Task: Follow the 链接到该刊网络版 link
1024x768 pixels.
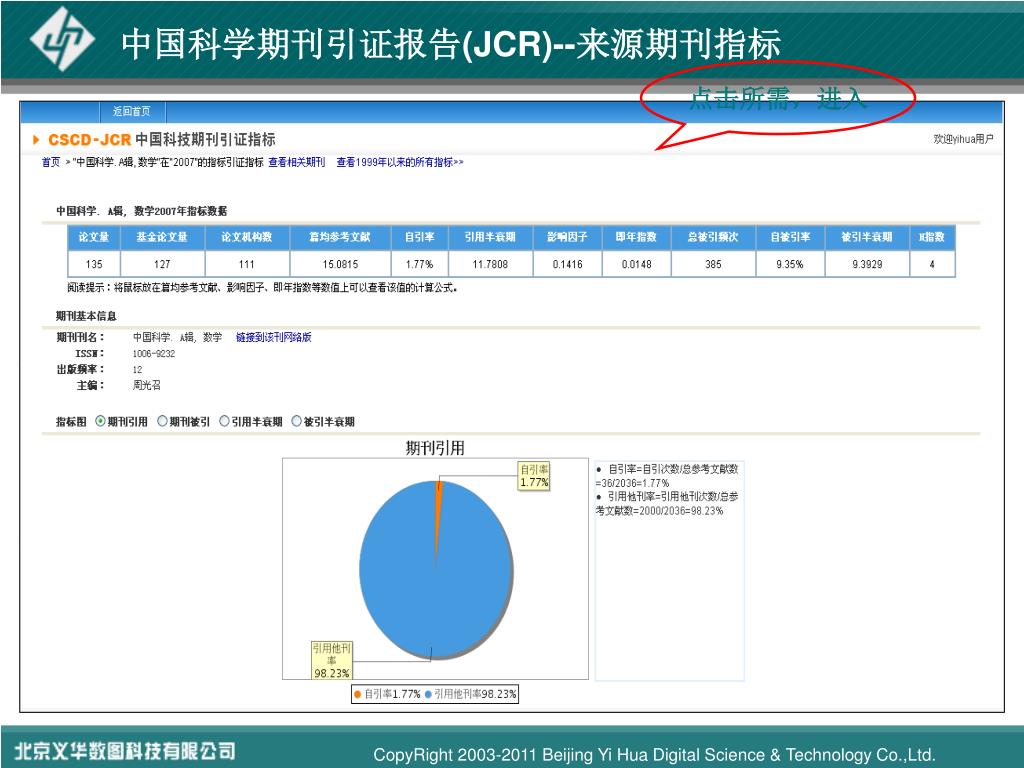Action: pos(274,337)
